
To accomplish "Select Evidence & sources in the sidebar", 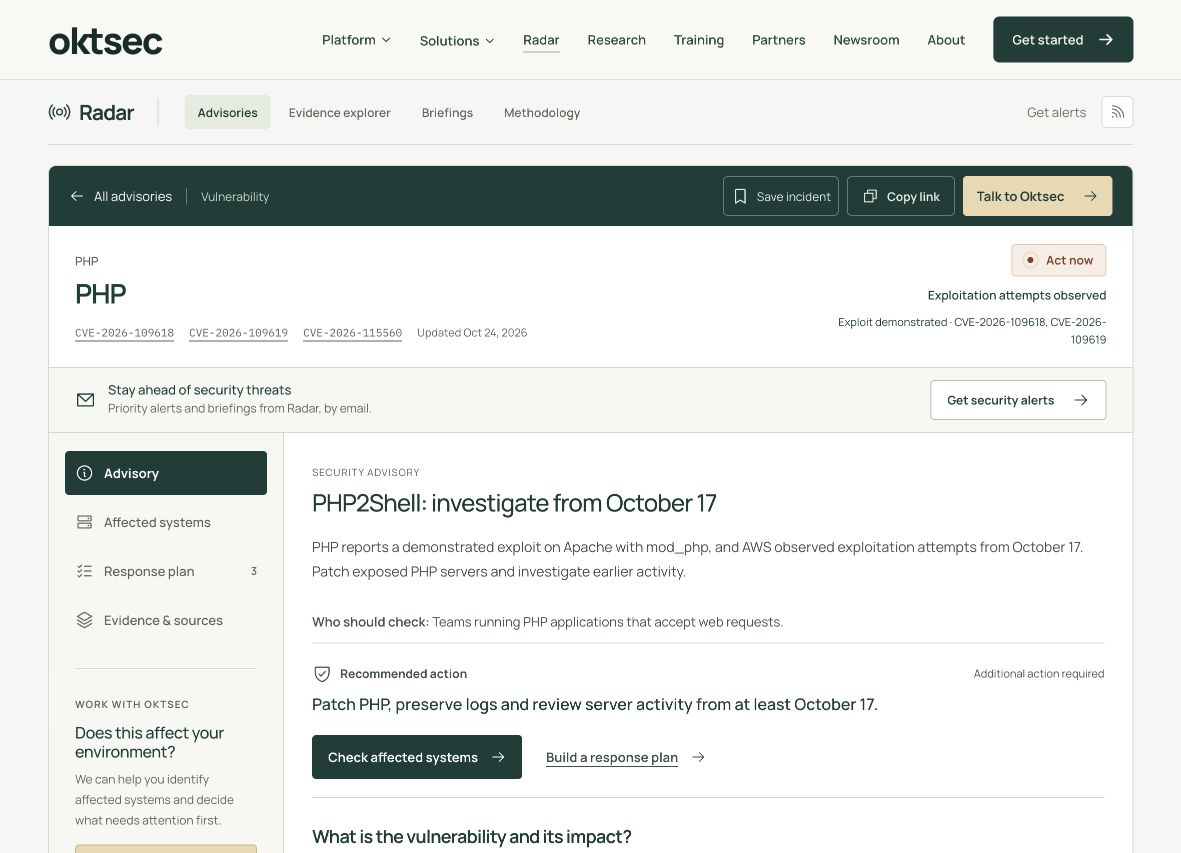I will click(166, 620).
